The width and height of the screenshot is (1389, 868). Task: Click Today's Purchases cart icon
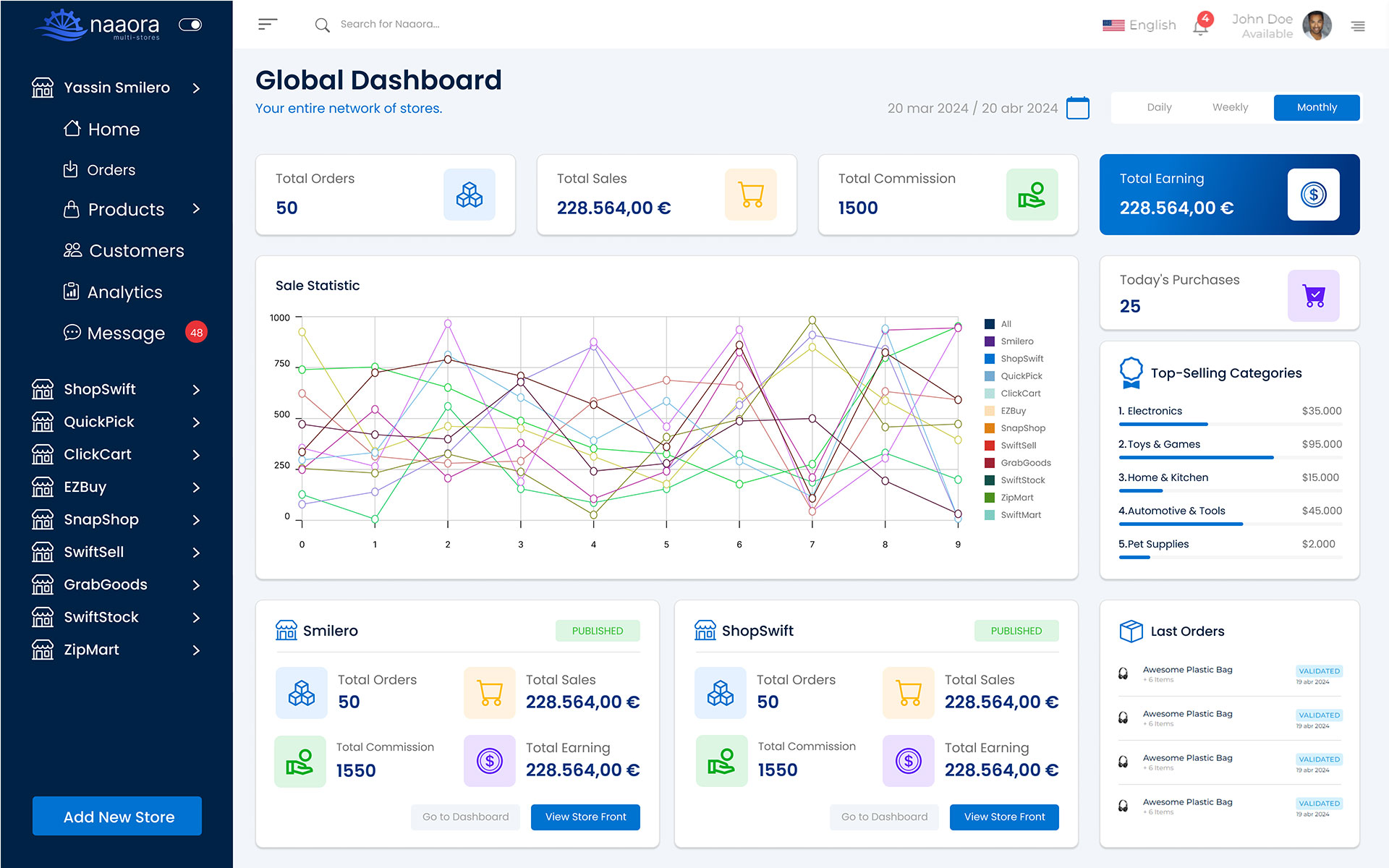(1313, 296)
